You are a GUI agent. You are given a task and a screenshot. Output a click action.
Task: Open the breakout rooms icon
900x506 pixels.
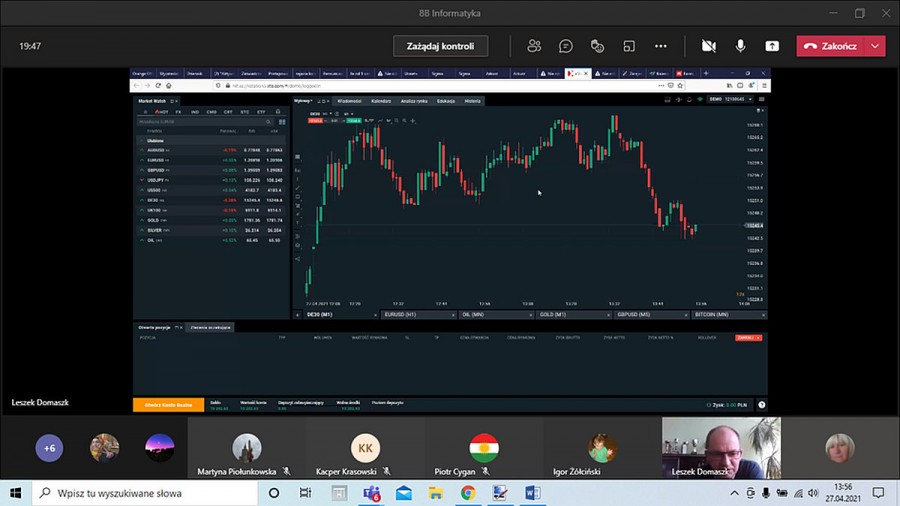pyautogui.click(x=629, y=46)
